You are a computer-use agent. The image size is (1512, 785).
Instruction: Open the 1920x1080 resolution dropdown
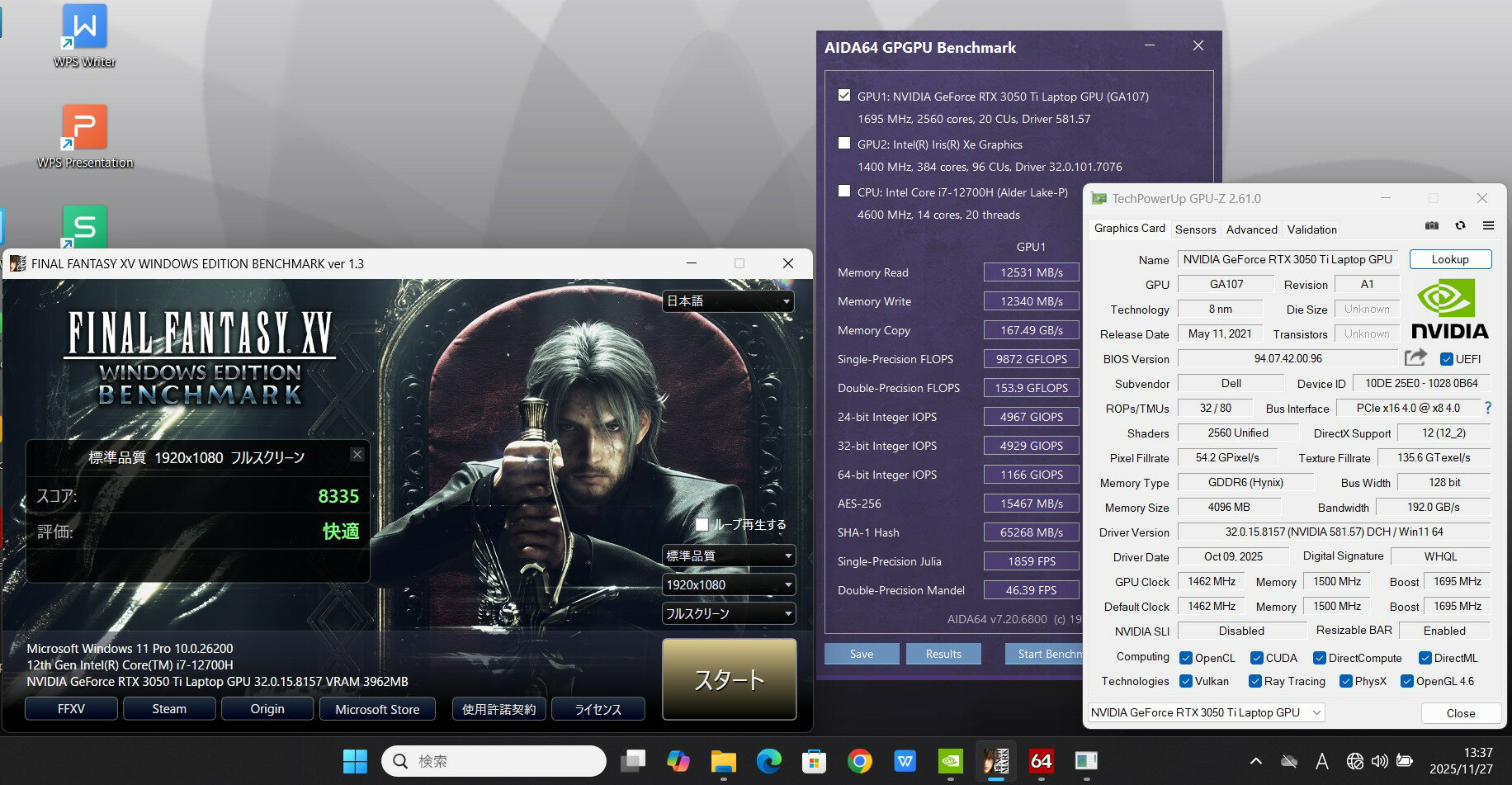pyautogui.click(x=728, y=584)
